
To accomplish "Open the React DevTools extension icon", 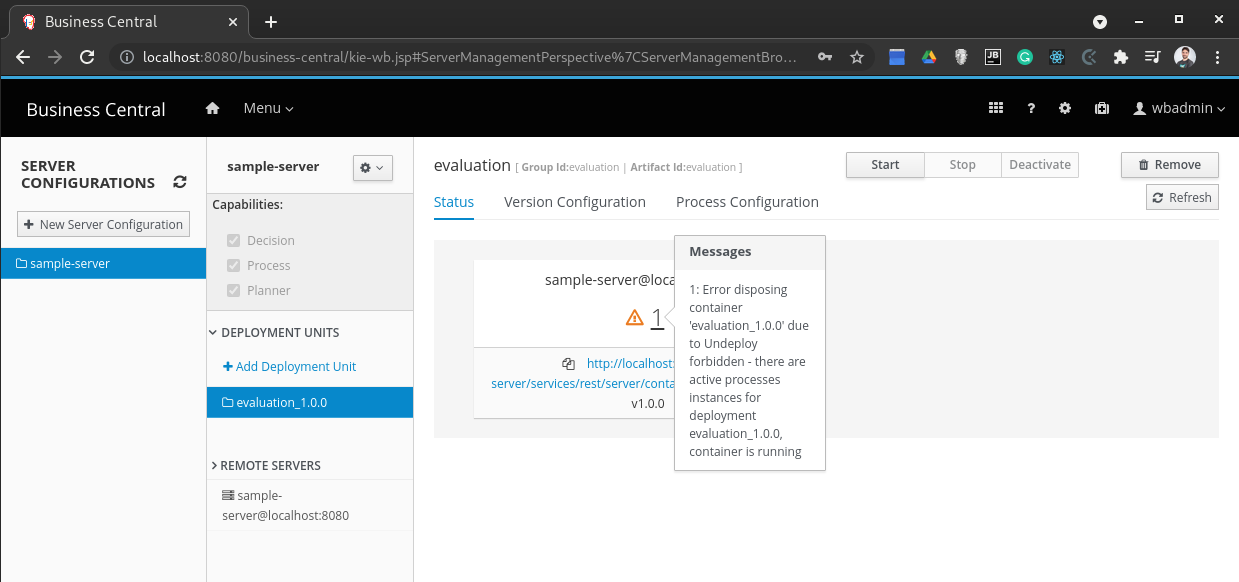I will (x=1057, y=57).
